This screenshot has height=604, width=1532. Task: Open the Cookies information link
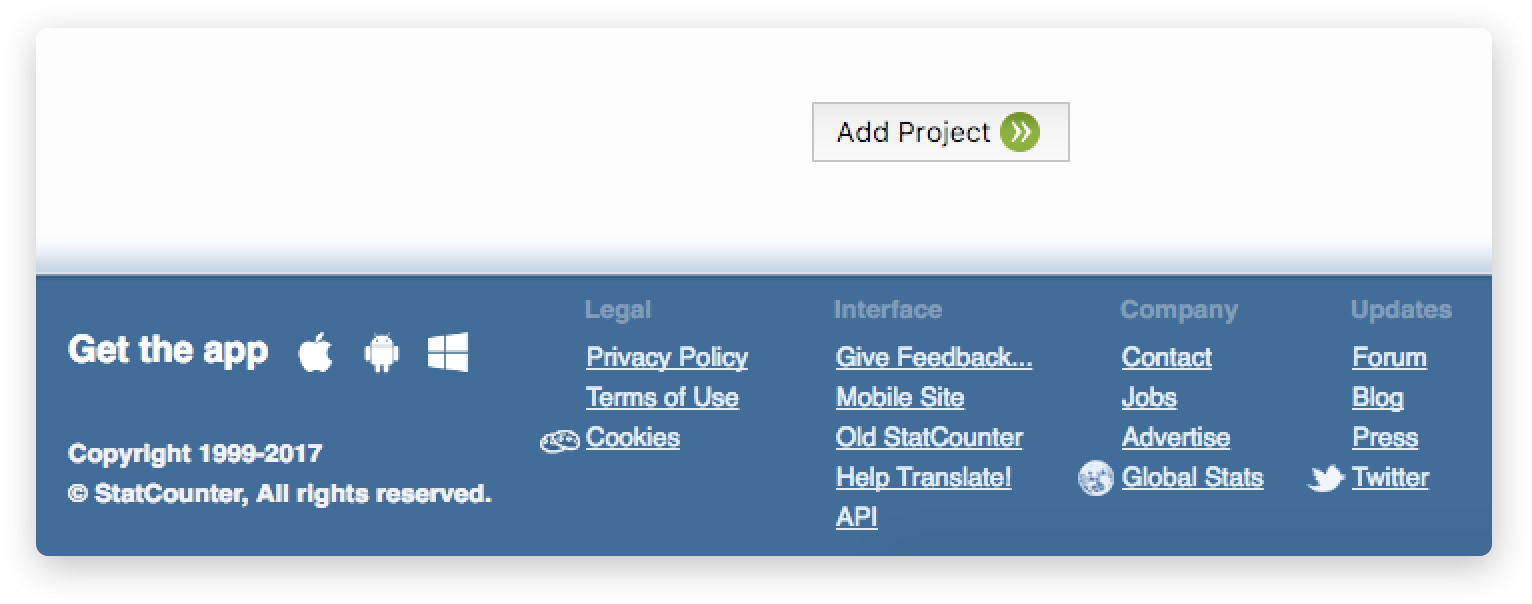coord(634,438)
